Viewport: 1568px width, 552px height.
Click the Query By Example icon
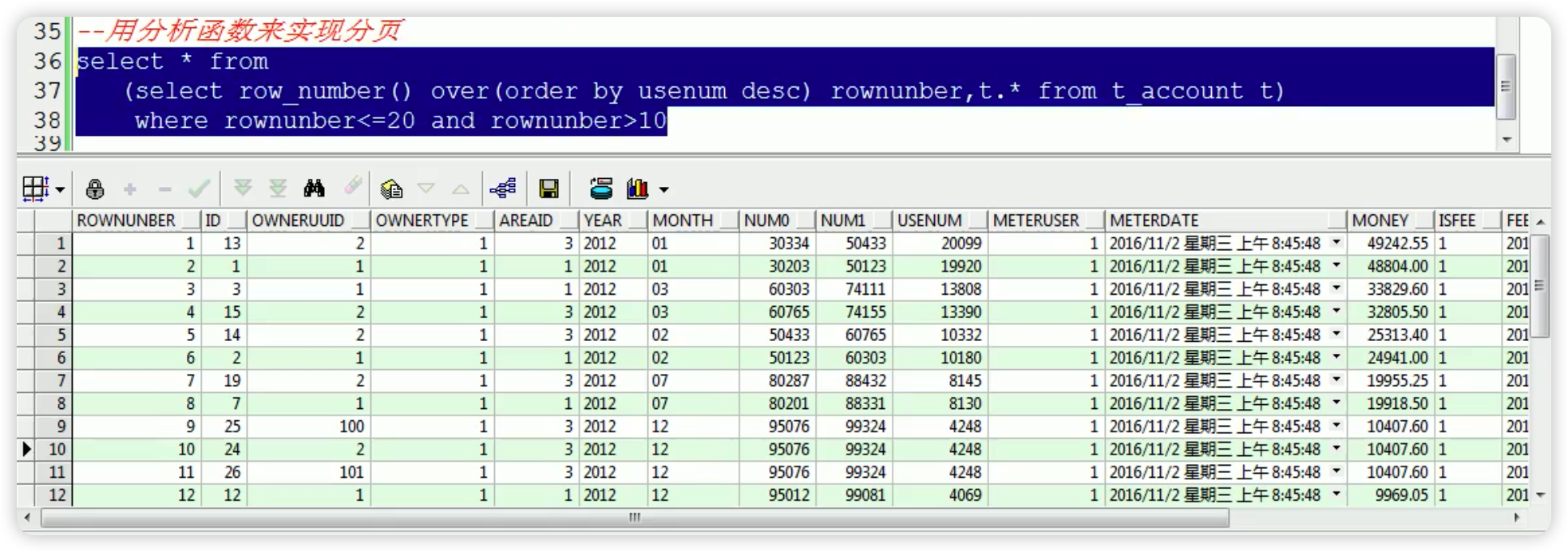(391, 189)
